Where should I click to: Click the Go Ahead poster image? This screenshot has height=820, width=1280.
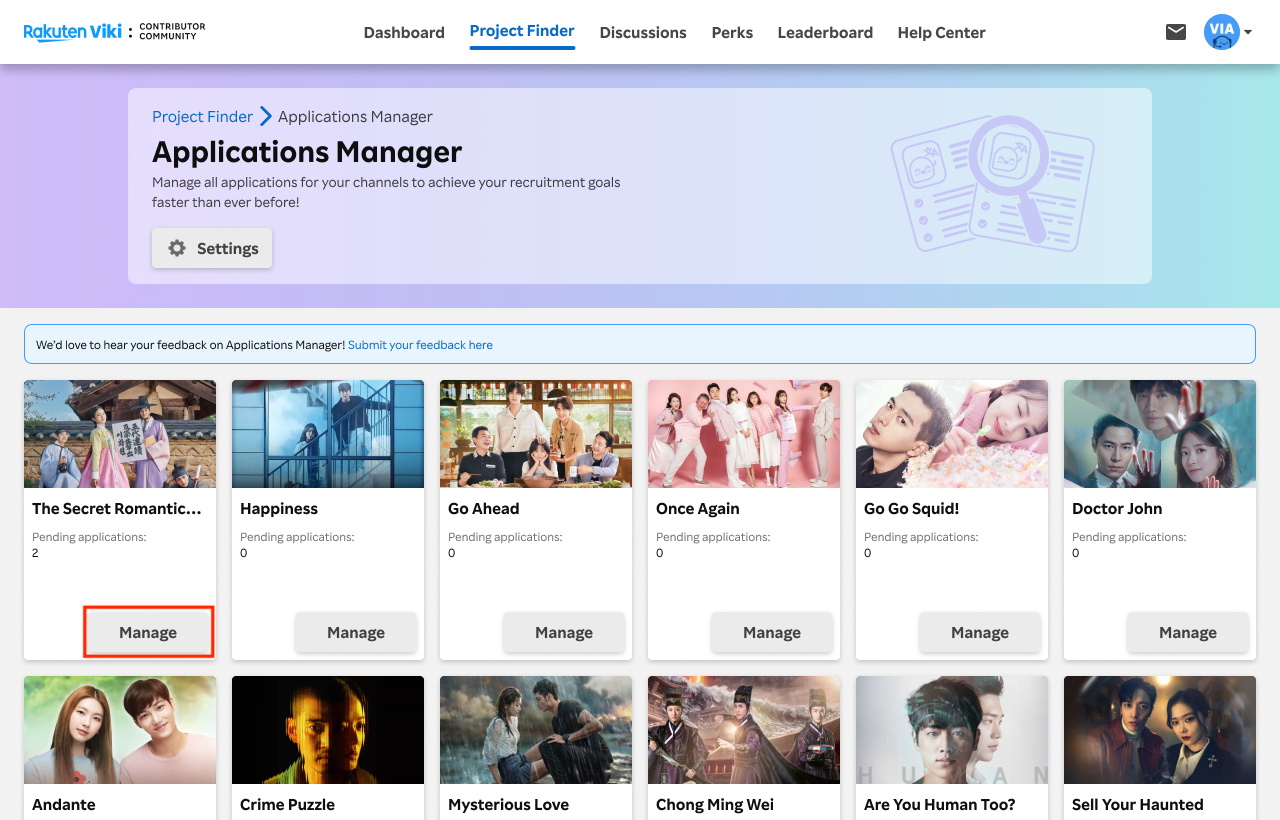[536, 434]
